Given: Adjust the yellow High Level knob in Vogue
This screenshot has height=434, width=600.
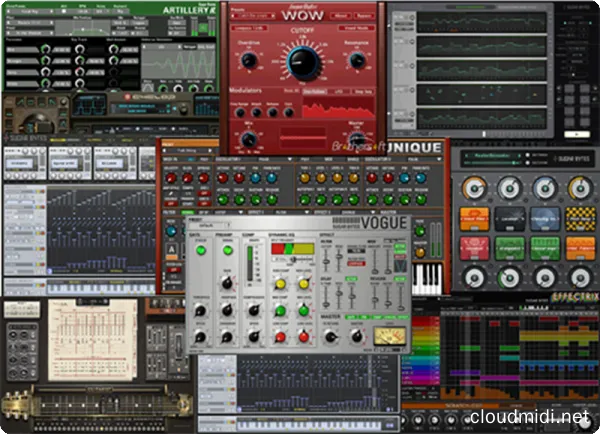Looking at the screenshot, I should click(x=304, y=284).
